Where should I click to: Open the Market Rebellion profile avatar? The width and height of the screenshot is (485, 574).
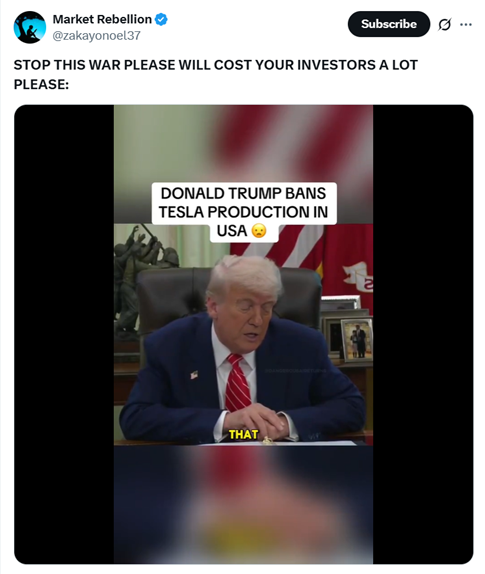[30, 27]
